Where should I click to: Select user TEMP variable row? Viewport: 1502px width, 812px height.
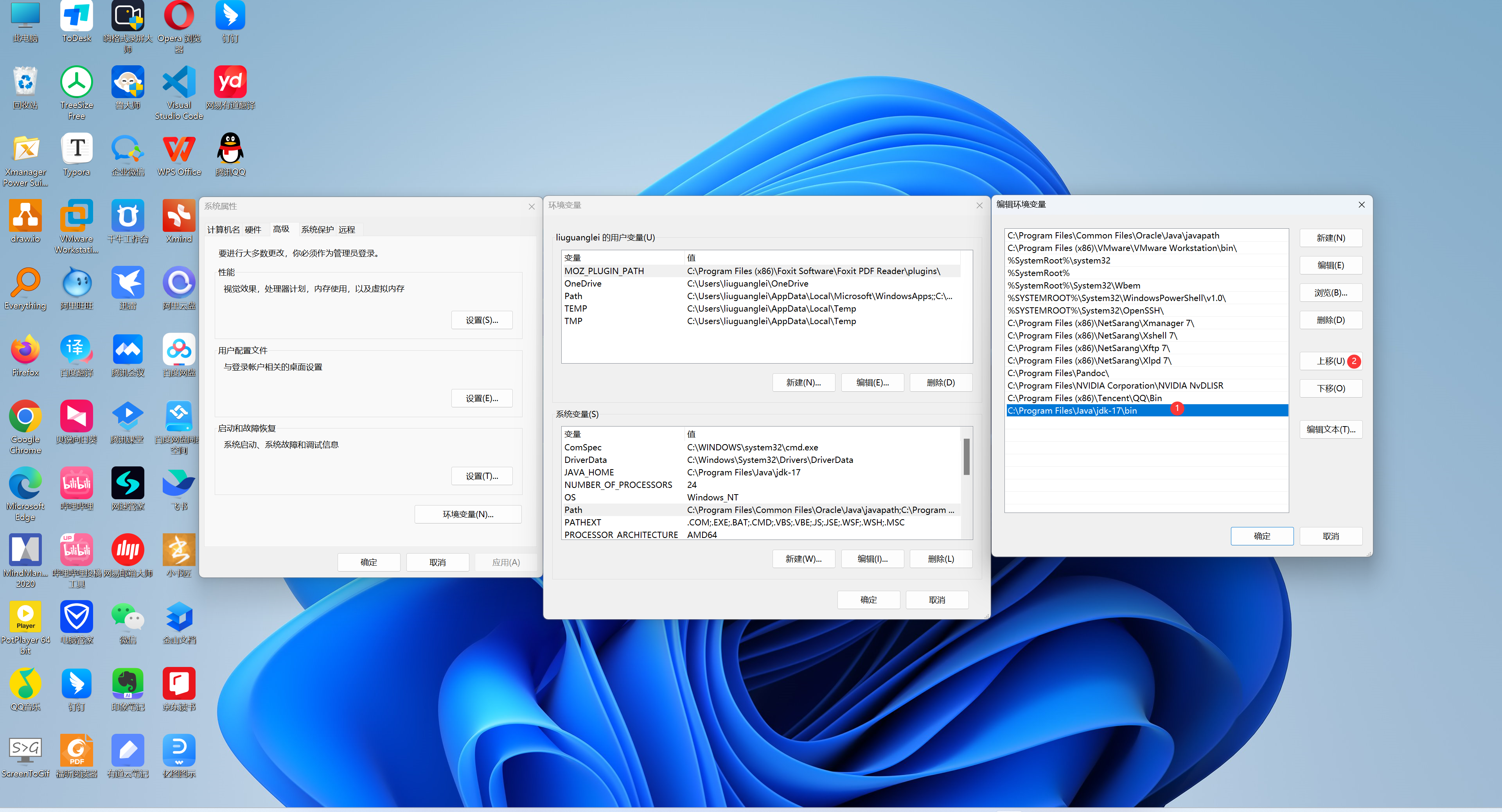coord(761,308)
